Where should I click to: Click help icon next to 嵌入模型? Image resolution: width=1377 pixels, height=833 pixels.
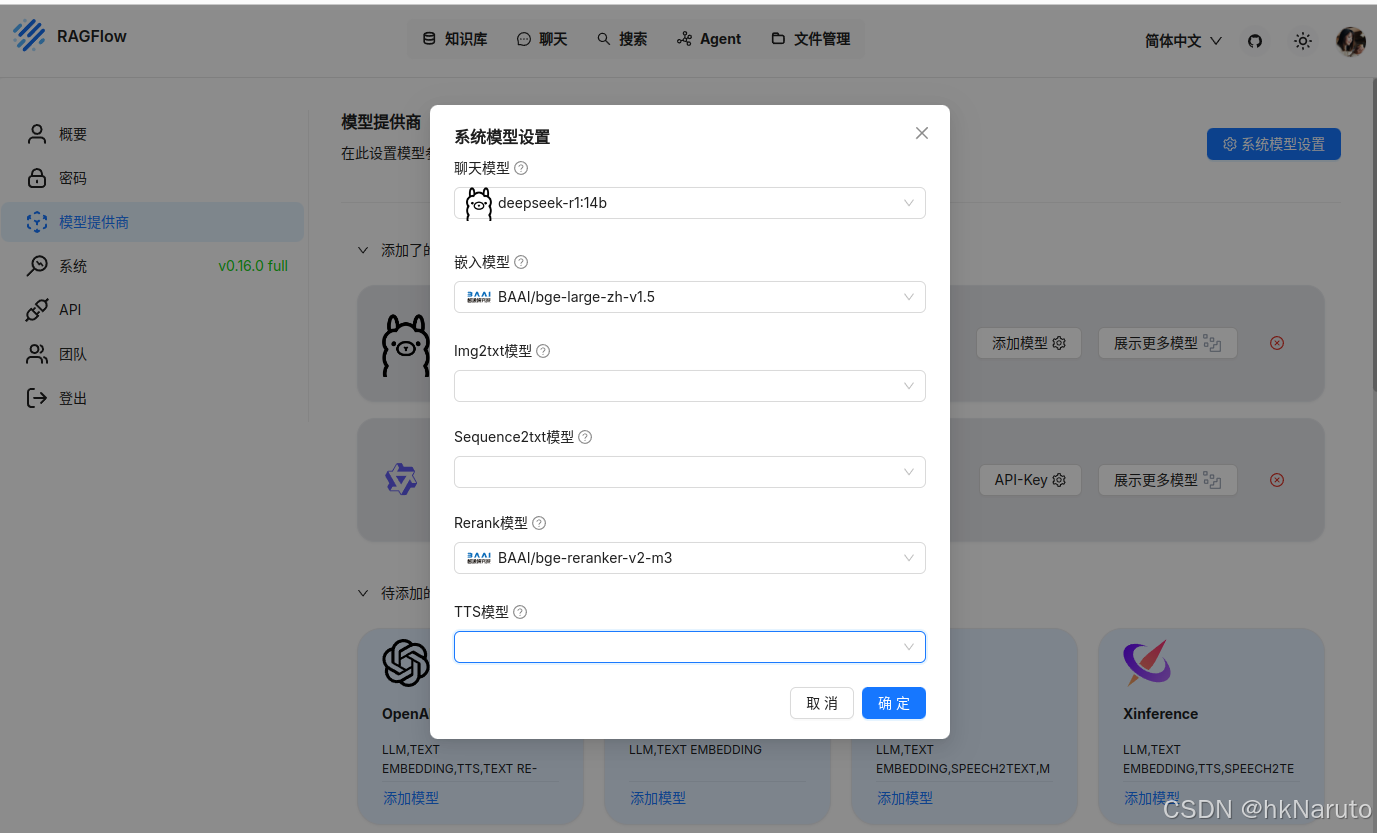click(521, 262)
